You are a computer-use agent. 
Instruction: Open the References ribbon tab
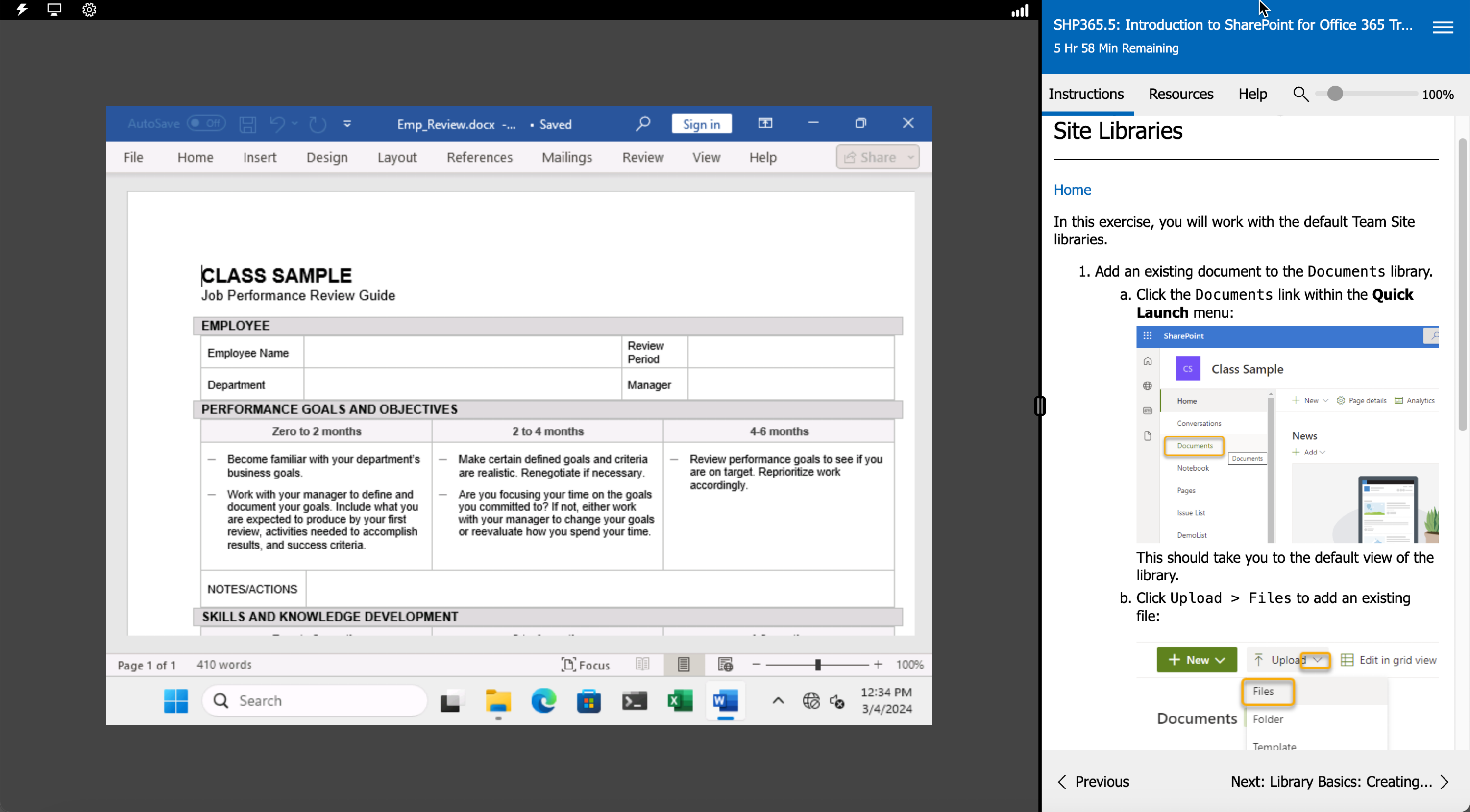coord(479,157)
